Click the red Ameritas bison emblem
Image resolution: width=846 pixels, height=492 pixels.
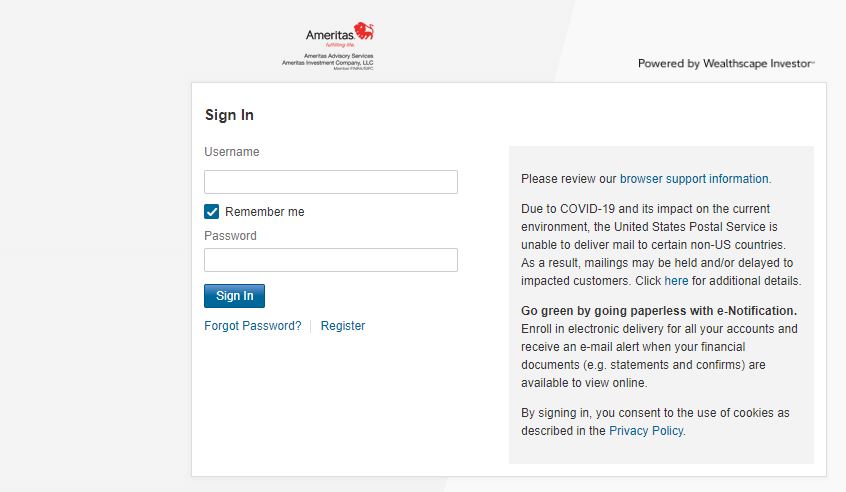(364, 32)
